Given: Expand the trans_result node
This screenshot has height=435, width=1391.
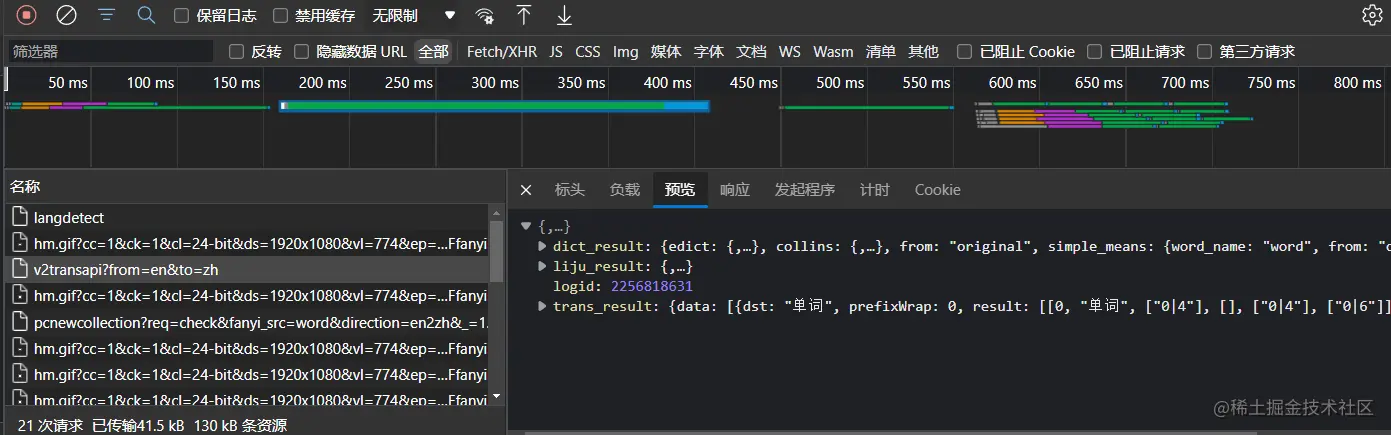Looking at the screenshot, I should (x=543, y=306).
